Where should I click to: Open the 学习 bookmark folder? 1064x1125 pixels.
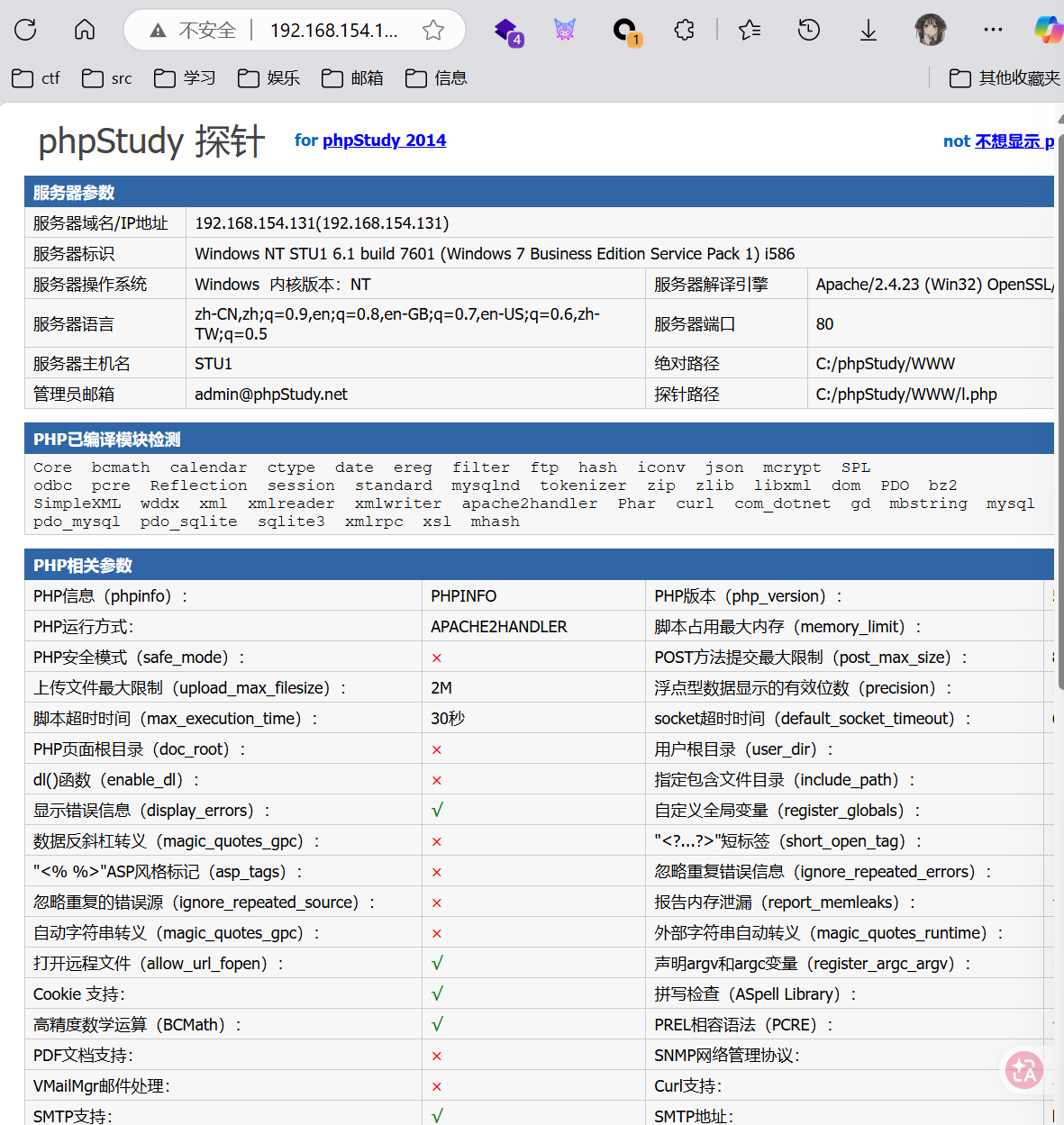click(x=185, y=78)
